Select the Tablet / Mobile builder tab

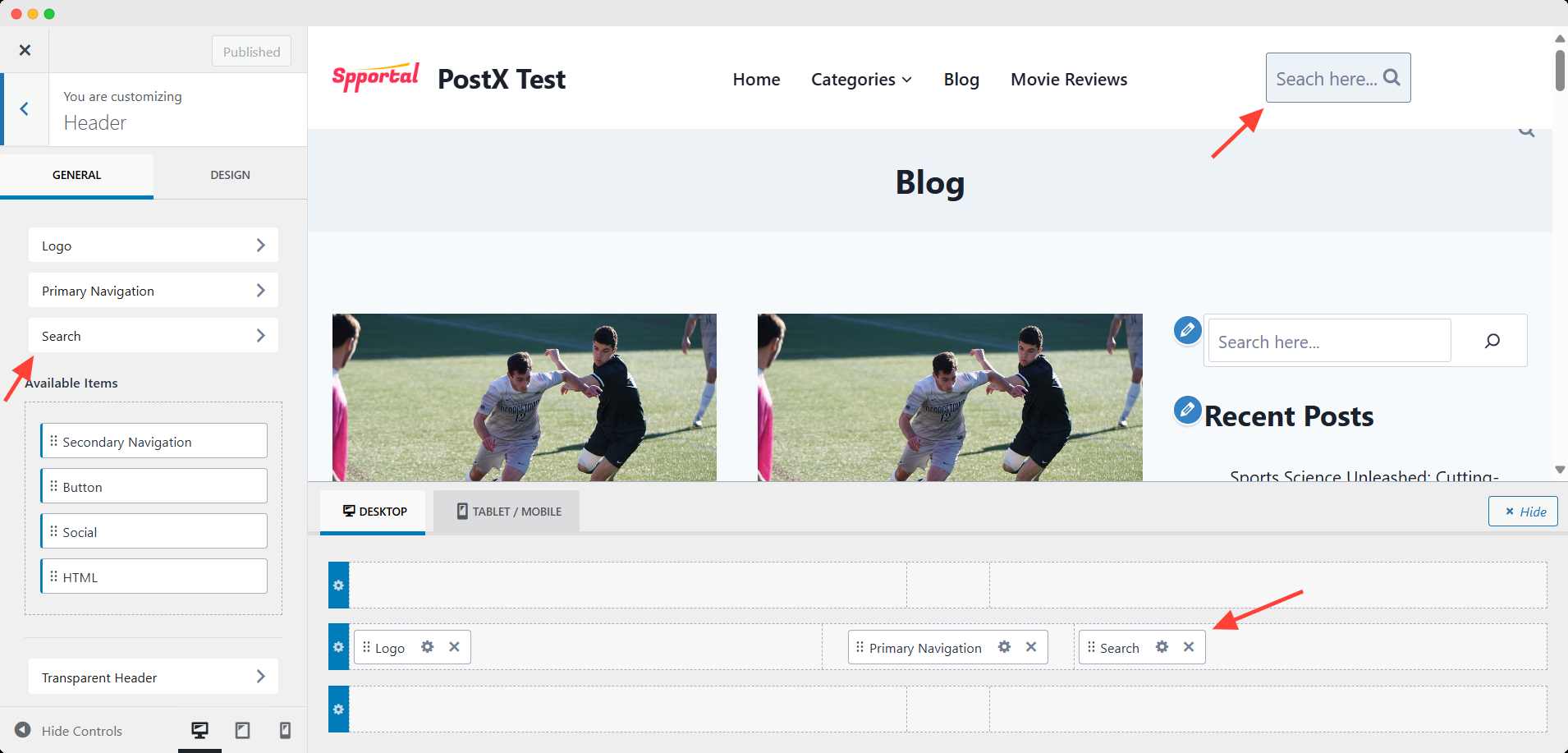pyautogui.click(x=507, y=512)
